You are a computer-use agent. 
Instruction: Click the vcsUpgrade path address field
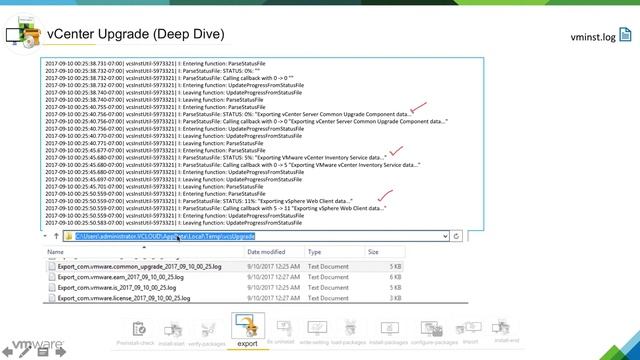click(256, 236)
